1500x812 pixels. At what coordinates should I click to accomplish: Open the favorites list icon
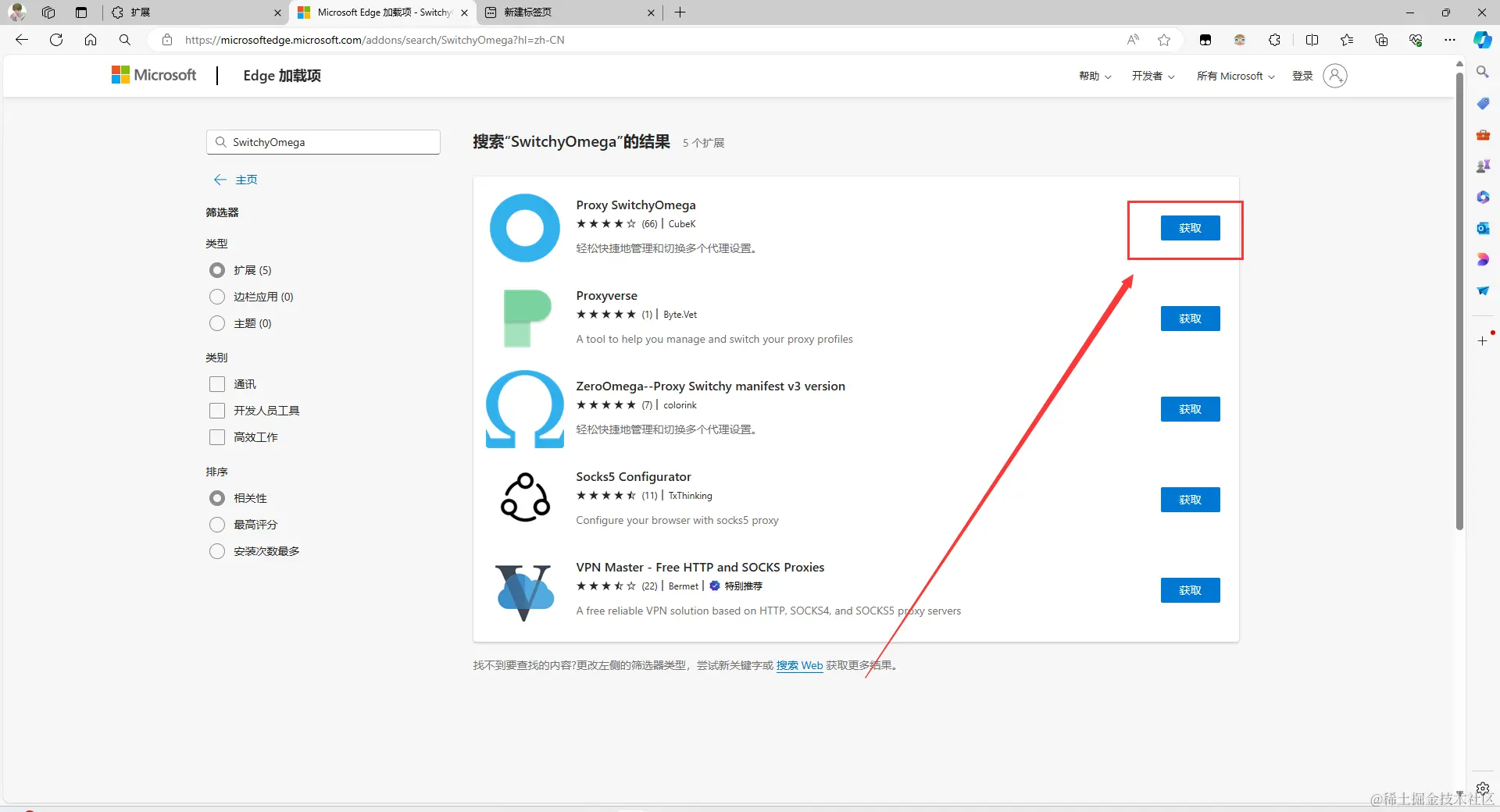1347,40
